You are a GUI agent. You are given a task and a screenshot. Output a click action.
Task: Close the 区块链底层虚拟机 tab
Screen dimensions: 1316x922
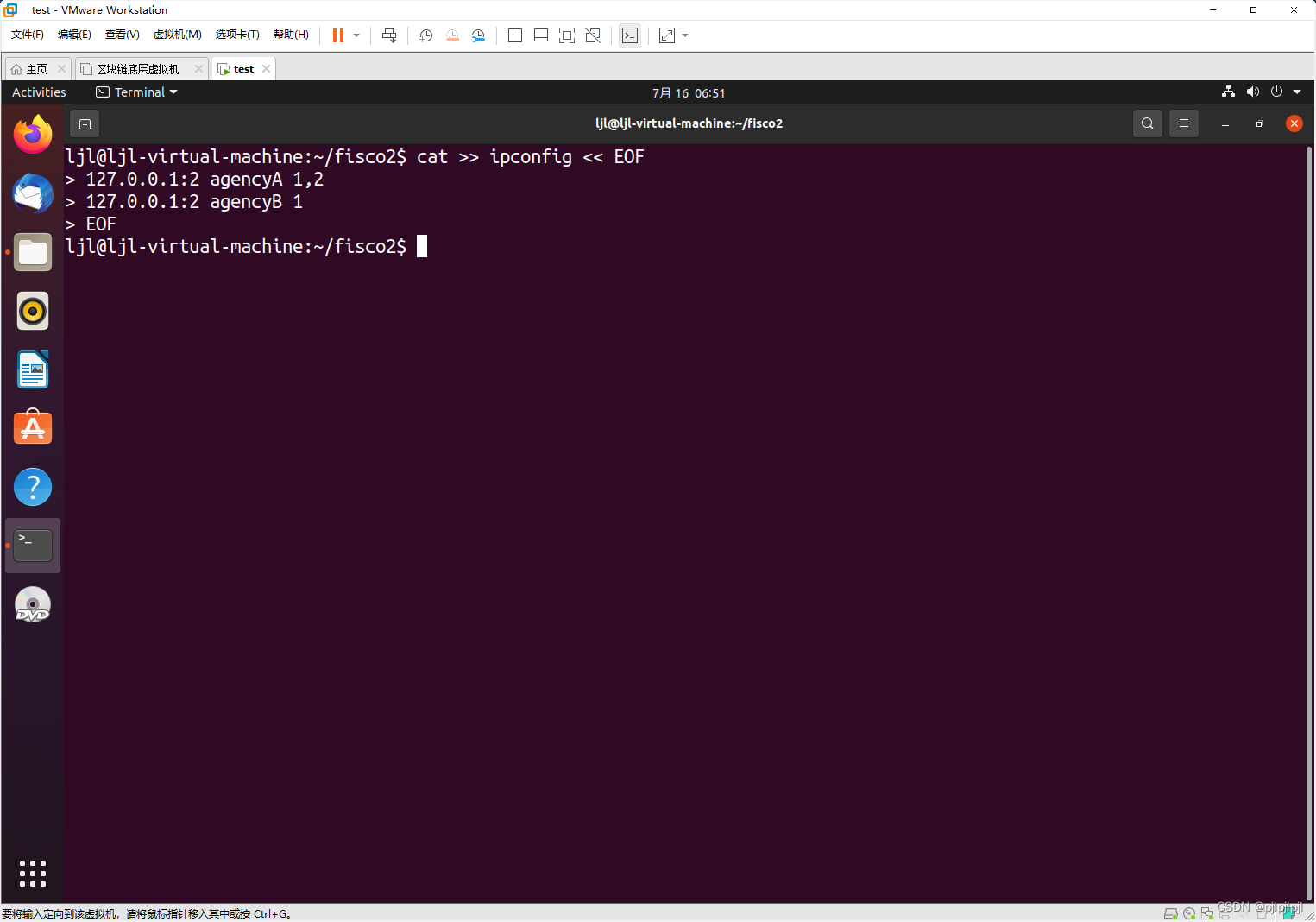[198, 69]
